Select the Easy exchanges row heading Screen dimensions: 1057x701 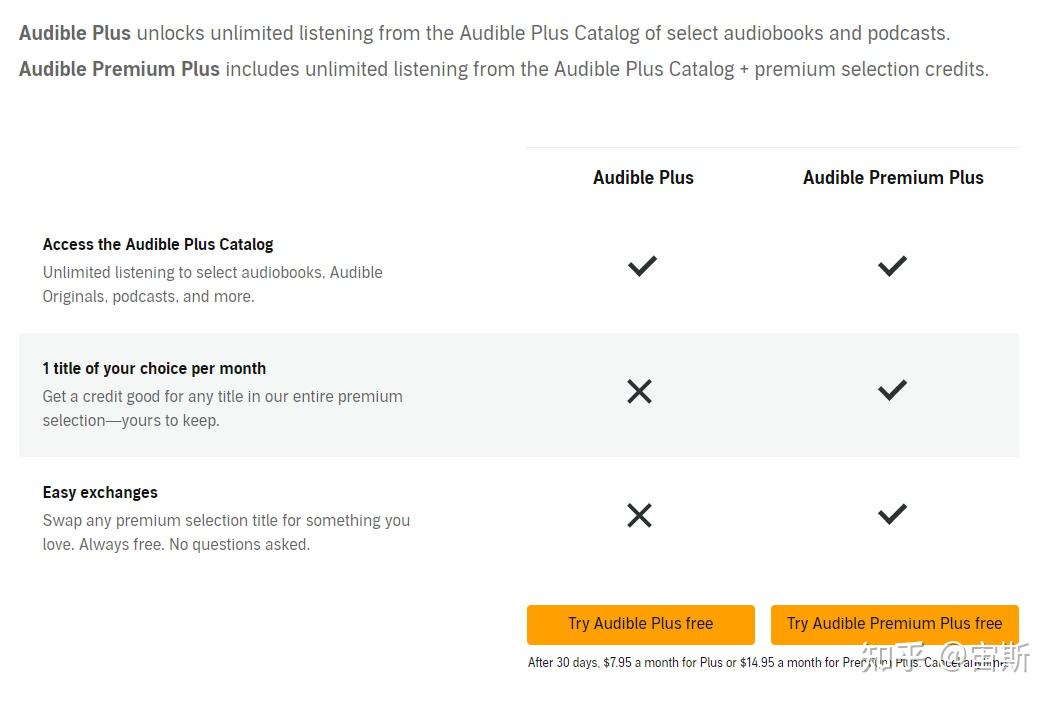pyautogui.click(x=99, y=492)
